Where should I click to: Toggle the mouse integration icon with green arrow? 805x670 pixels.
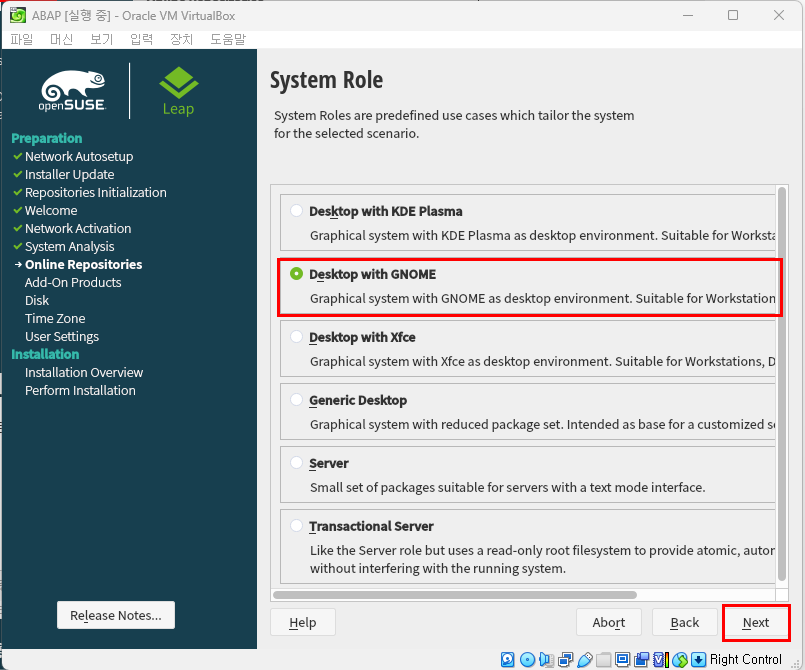click(680, 659)
